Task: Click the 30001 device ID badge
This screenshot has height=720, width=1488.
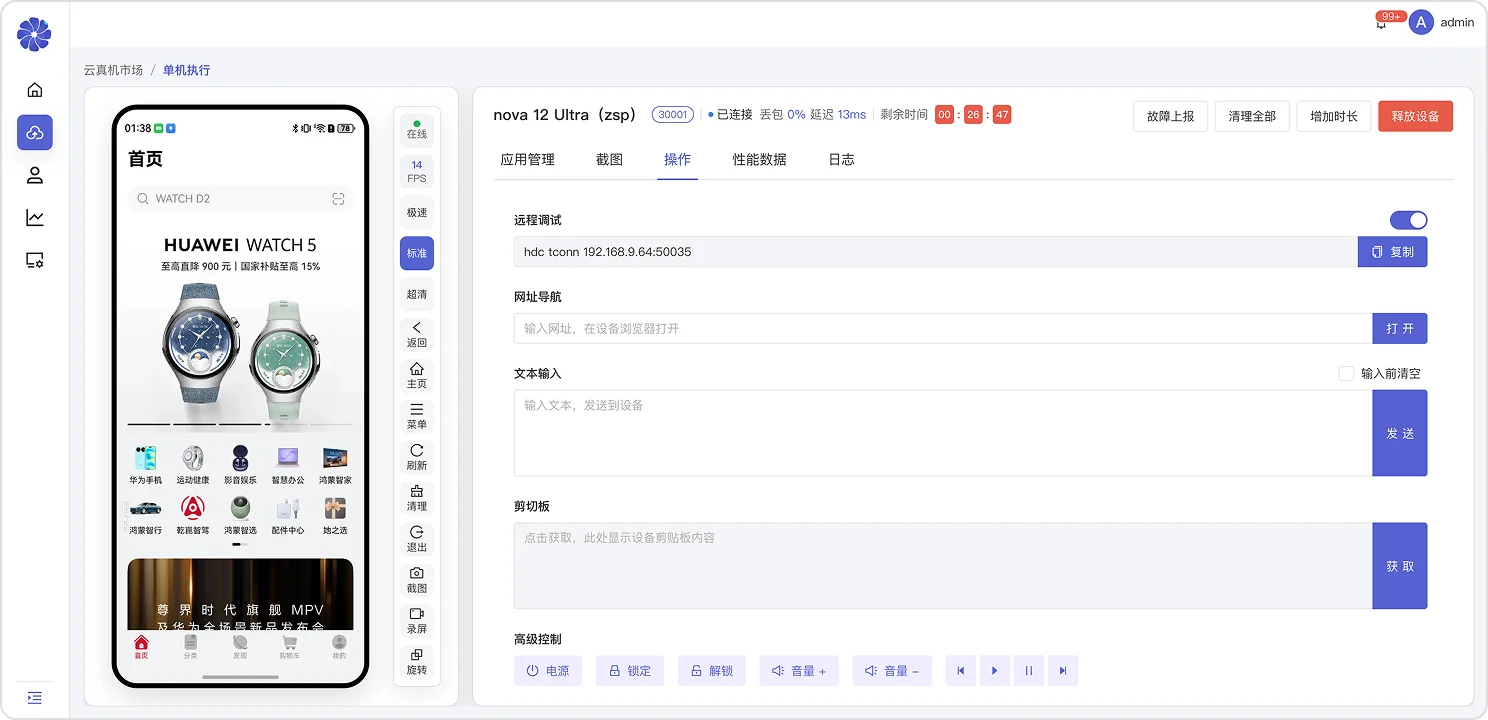Action: [x=673, y=114]
